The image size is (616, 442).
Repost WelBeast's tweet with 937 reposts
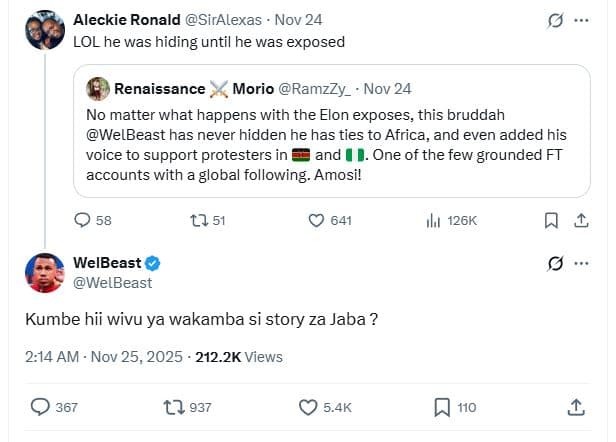pos(175,407)
